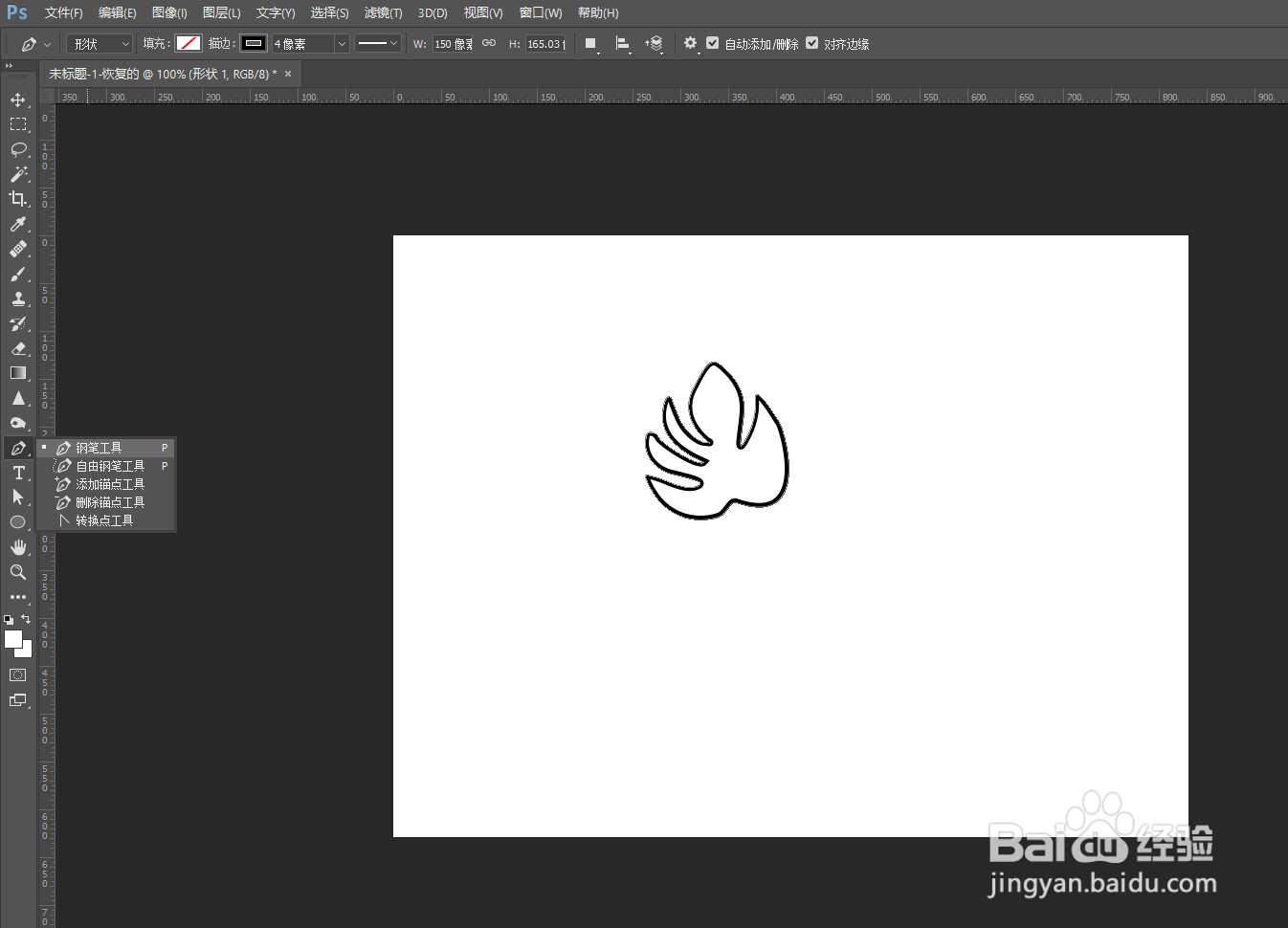Image resolution: width=1288 pixels, height=928 pixels.
Task: Select the Ellipse shape tool
Action: (18, 522)
